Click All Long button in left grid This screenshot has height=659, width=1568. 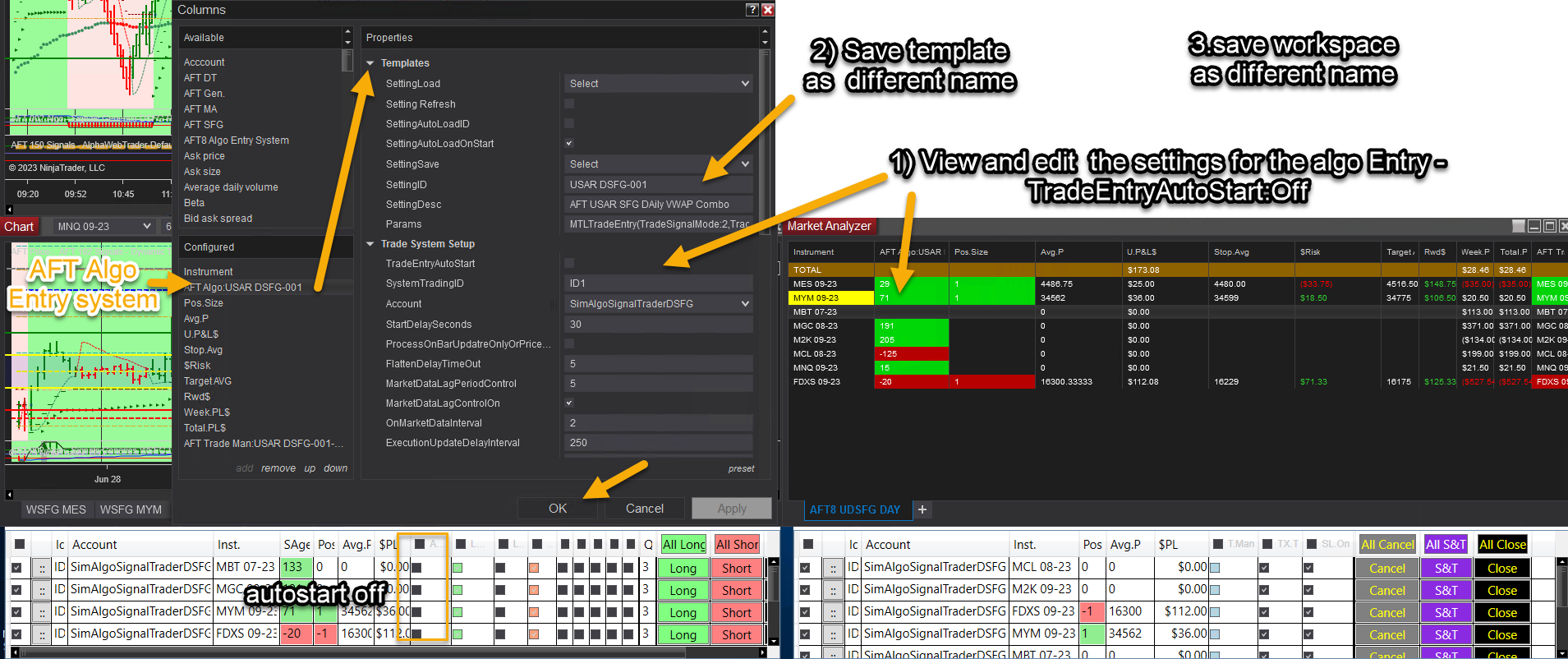click(683, 544)
